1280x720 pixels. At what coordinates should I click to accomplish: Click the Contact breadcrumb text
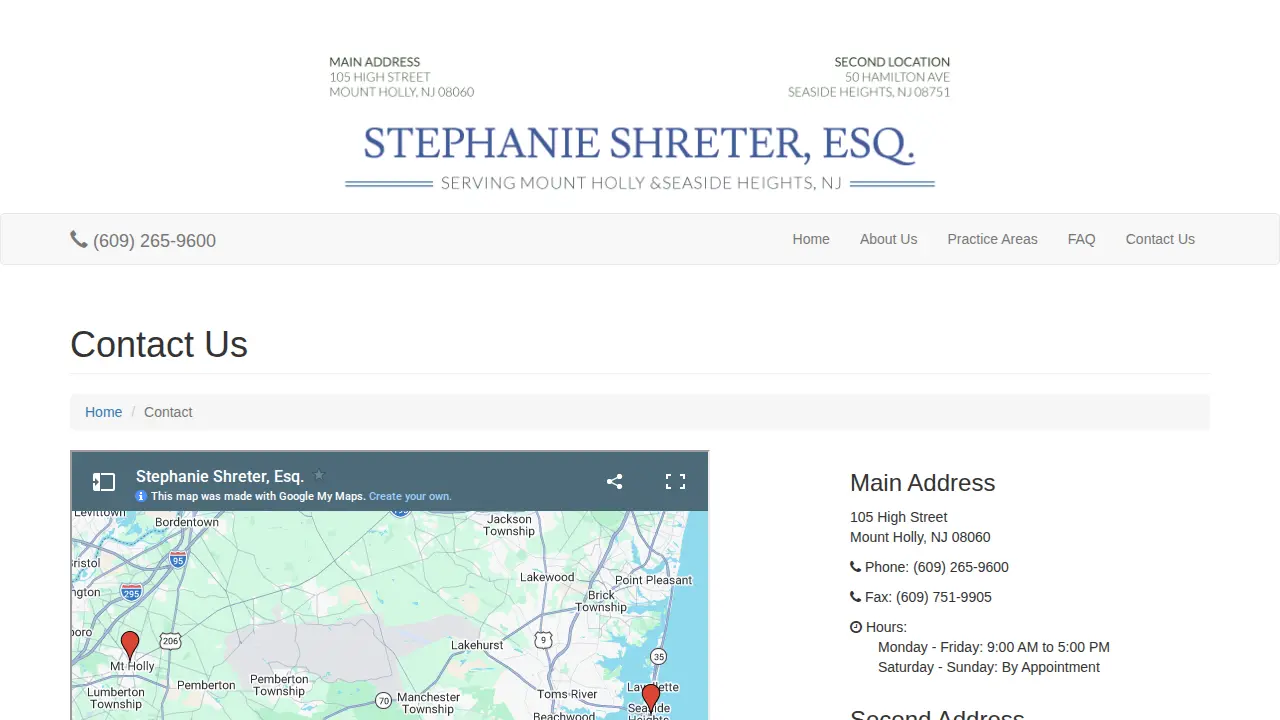pos(168,412)
